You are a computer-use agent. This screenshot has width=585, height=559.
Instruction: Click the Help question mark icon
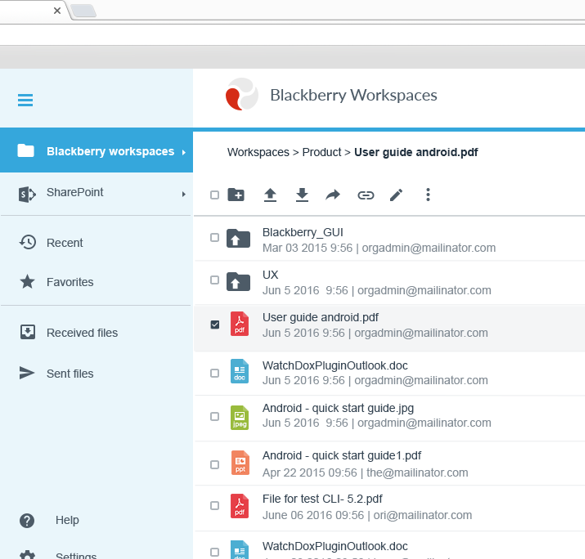click(27, 521)
